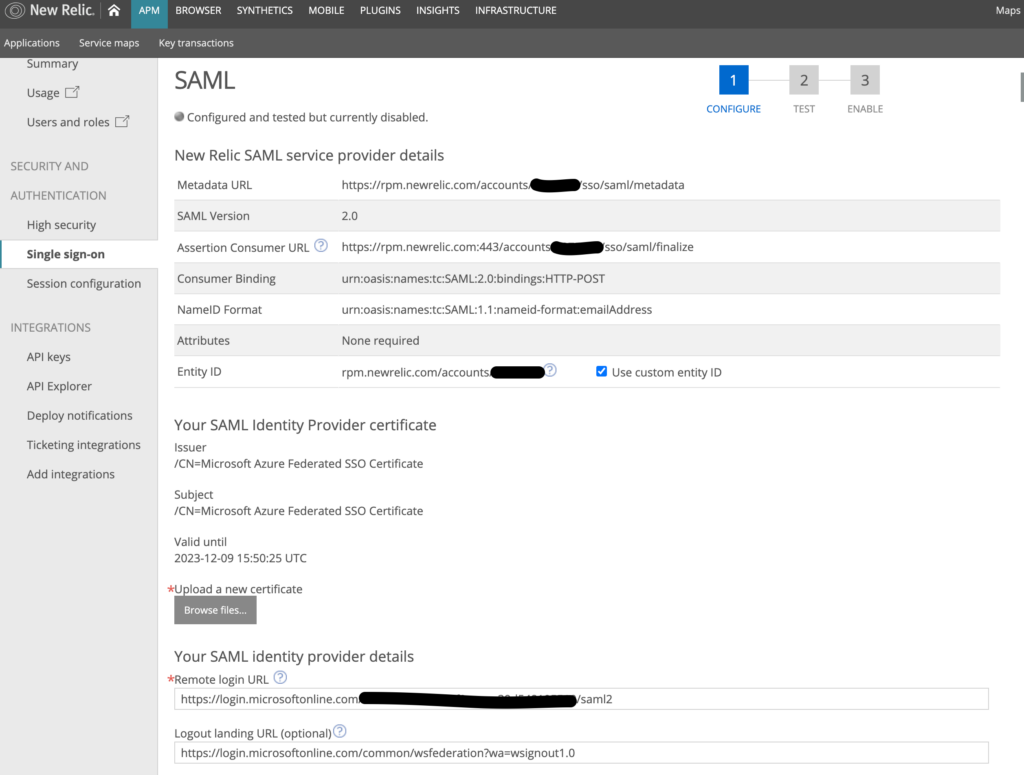Open API Explorer

click(x=59, y=386)
